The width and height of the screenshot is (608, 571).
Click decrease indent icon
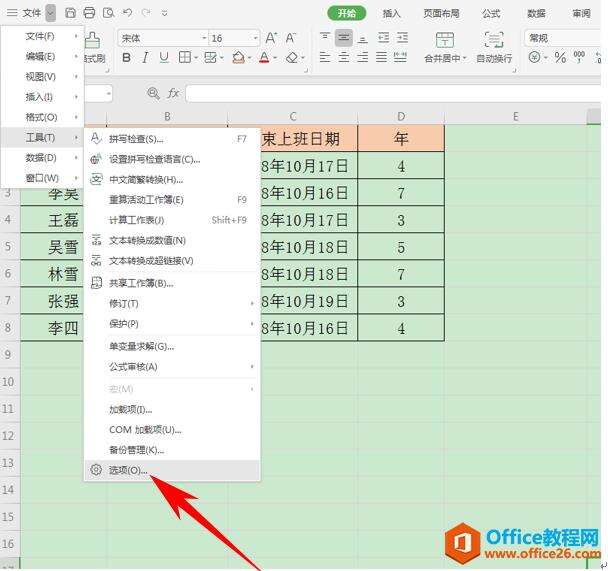tap(383, 38)
